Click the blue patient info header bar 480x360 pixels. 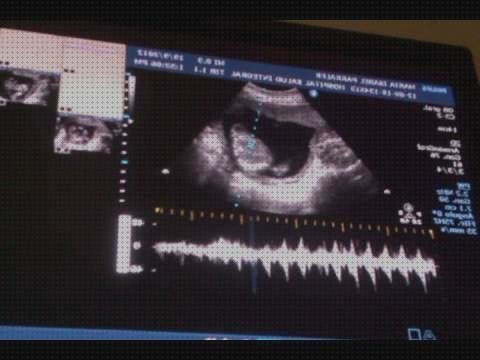[290, 75]
